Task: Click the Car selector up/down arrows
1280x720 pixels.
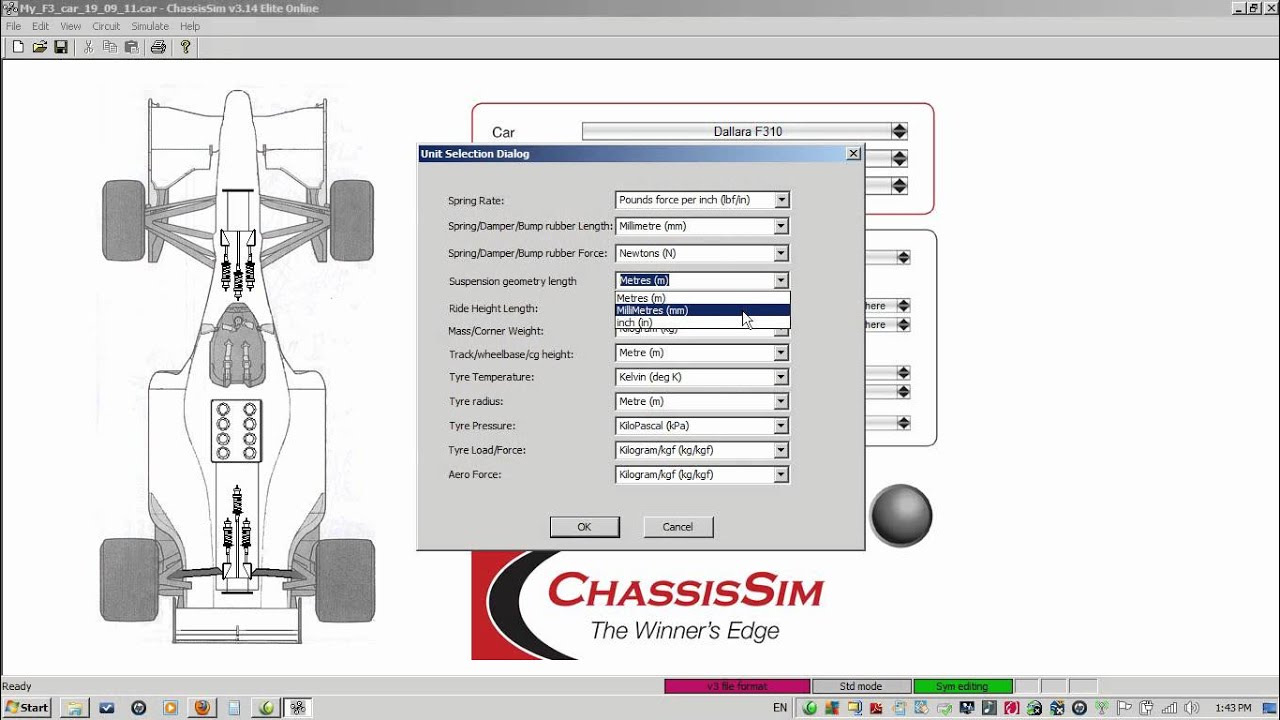Action: tap(899, 131)
